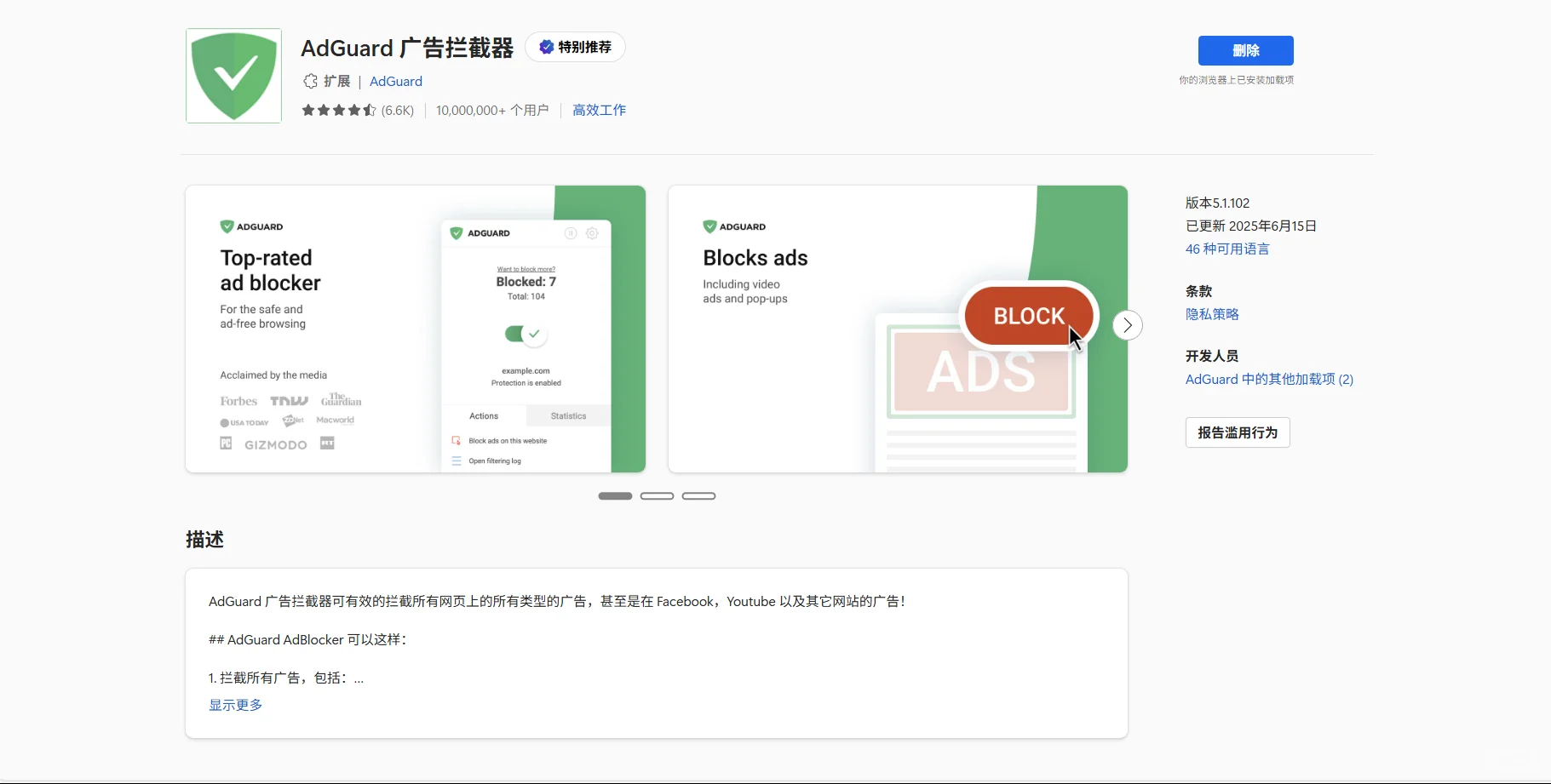
Task: Click the puzzle piece icon next to 扩展
Action: [310, 81]
